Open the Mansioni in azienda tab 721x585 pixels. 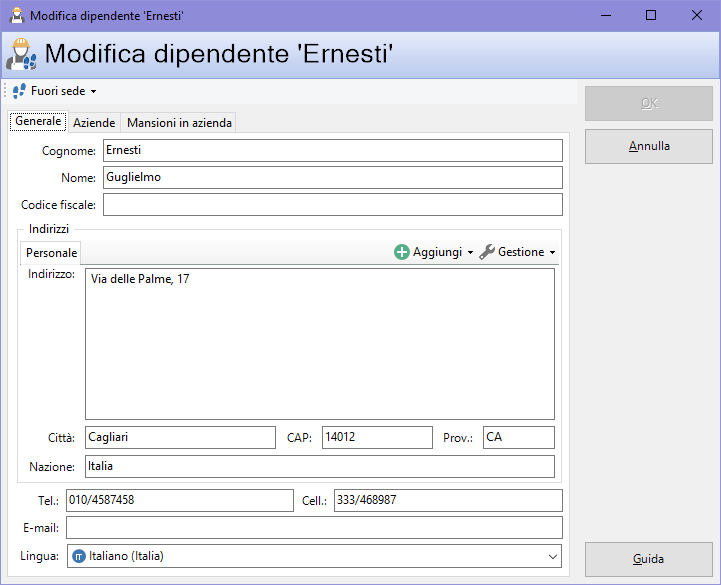click(179, 122)
